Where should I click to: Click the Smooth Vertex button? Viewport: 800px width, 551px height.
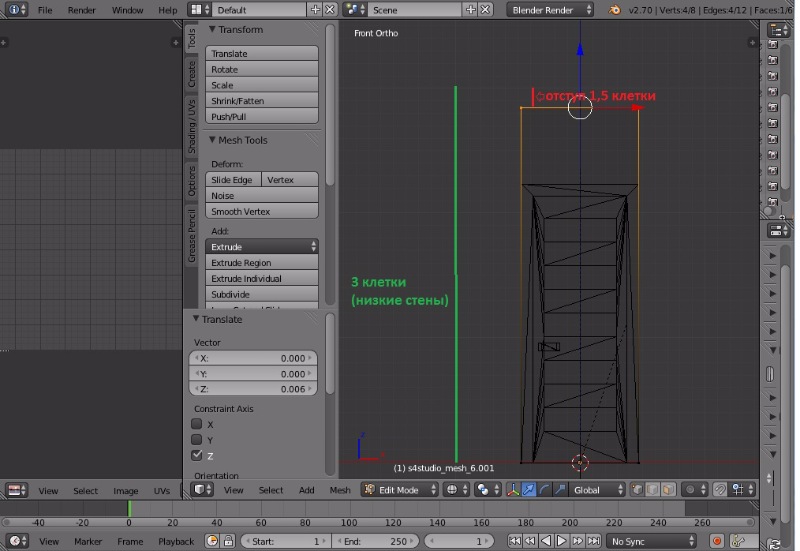pos(262,212)
